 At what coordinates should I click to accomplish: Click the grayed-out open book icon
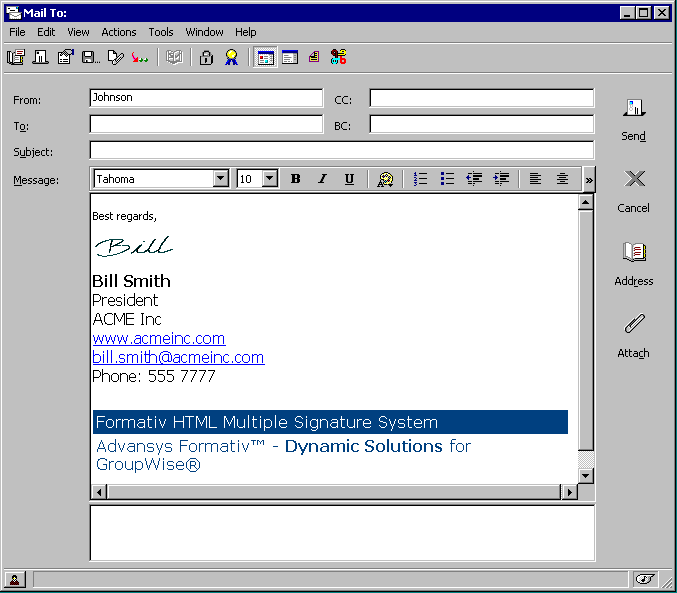[x=174, y=57]
